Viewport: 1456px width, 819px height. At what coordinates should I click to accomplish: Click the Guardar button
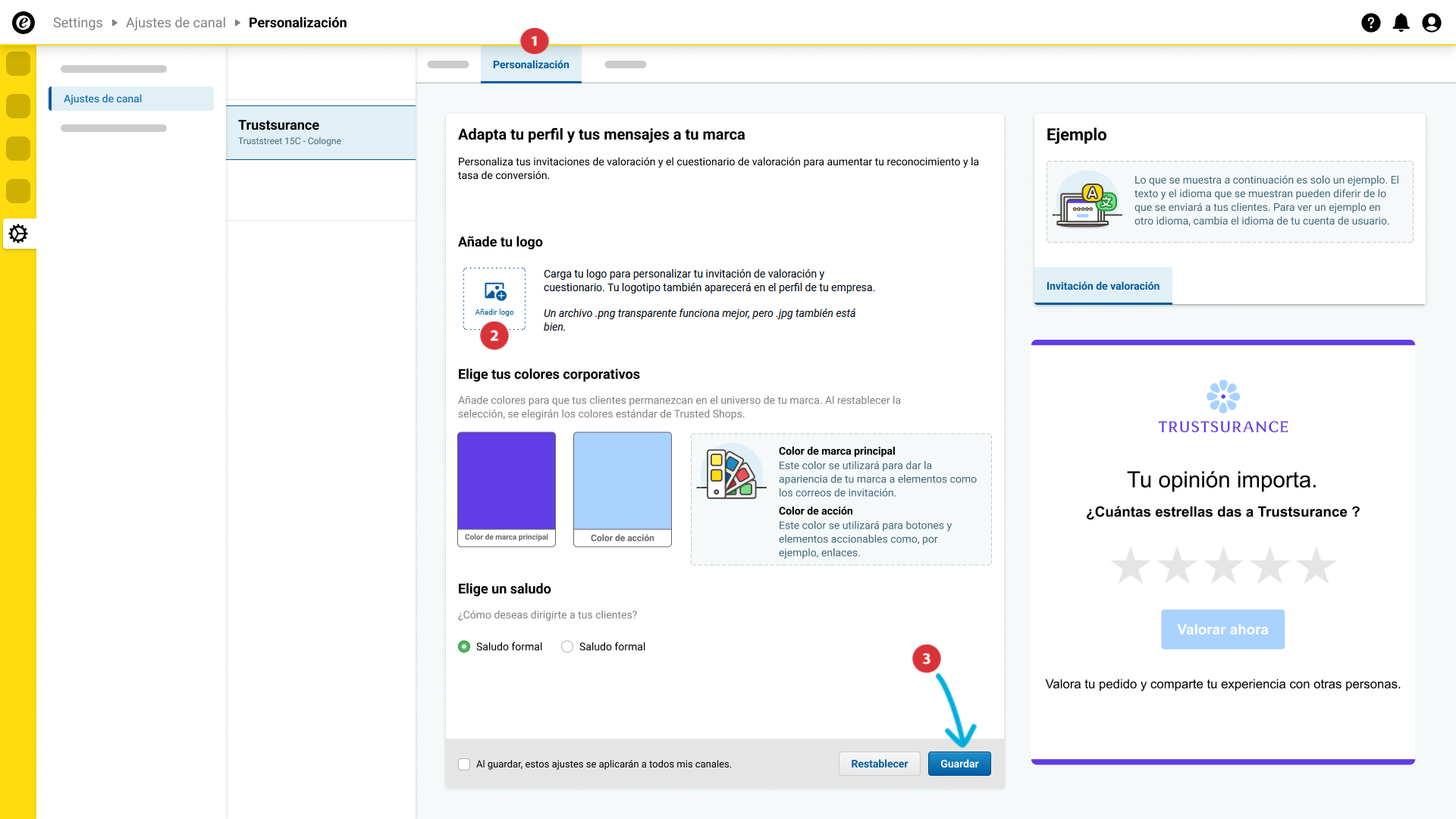(959, 764)
